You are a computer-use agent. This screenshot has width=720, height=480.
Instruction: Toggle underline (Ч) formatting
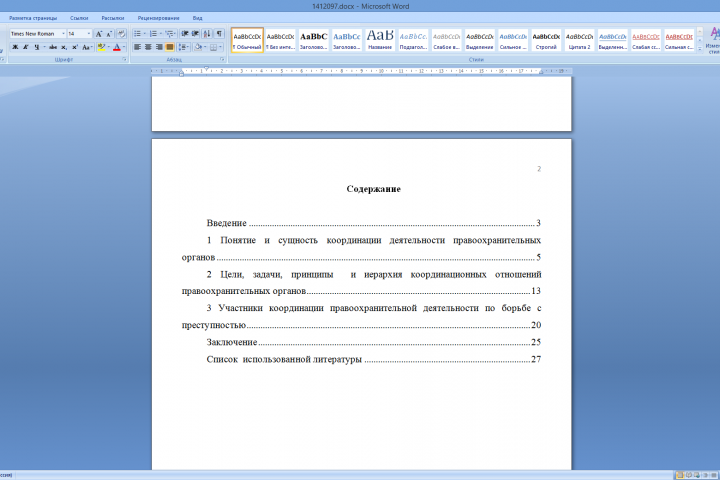36,47
